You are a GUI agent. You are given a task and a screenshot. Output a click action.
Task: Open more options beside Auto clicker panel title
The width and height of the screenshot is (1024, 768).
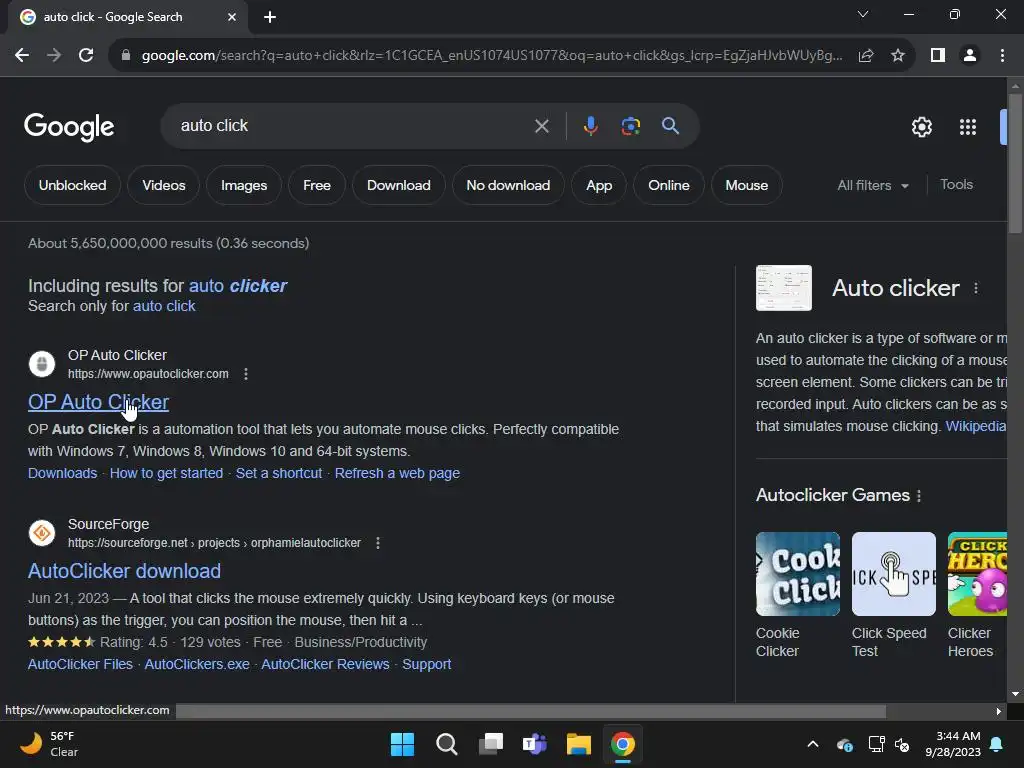976,288
